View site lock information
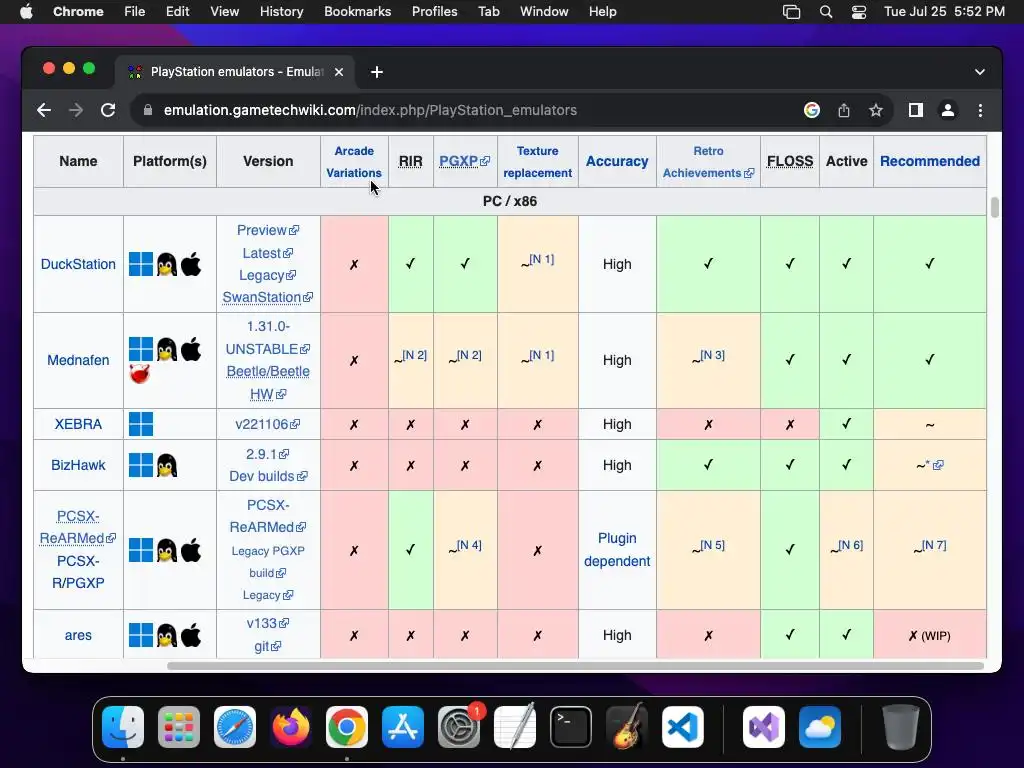The width and height of the screenshot is (1024, 768). point(148,110)
